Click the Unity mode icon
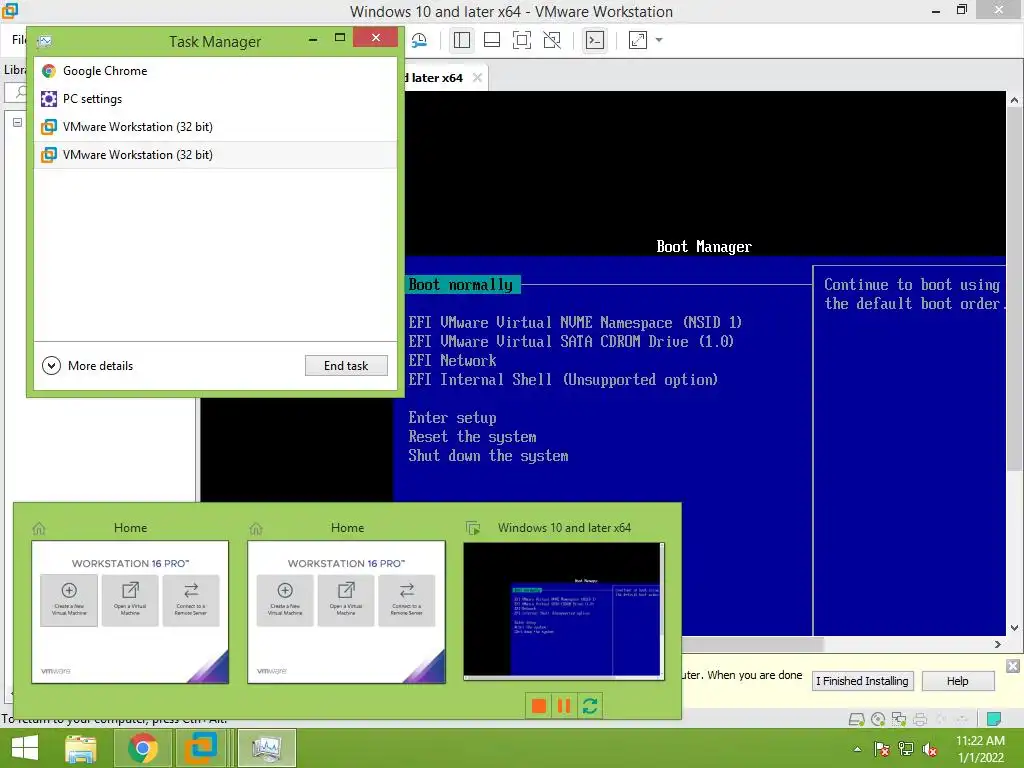Viewport: 1024px width, 768px height. coord(552,40)
